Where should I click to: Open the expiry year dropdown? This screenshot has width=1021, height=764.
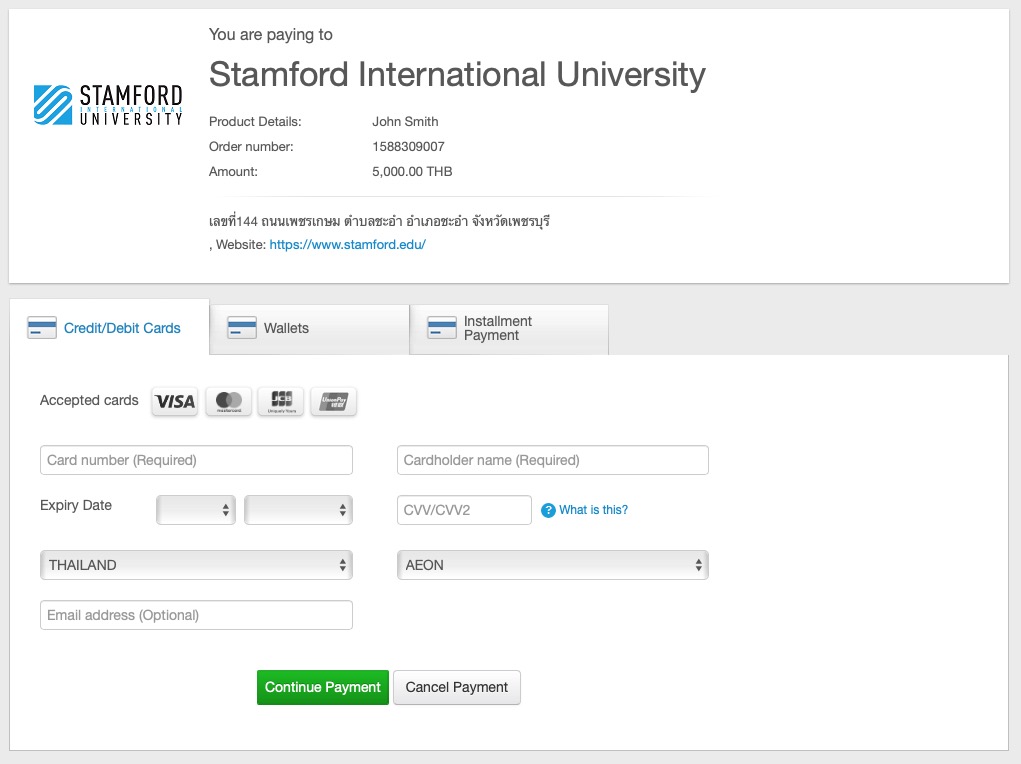(x=298, y=510)
